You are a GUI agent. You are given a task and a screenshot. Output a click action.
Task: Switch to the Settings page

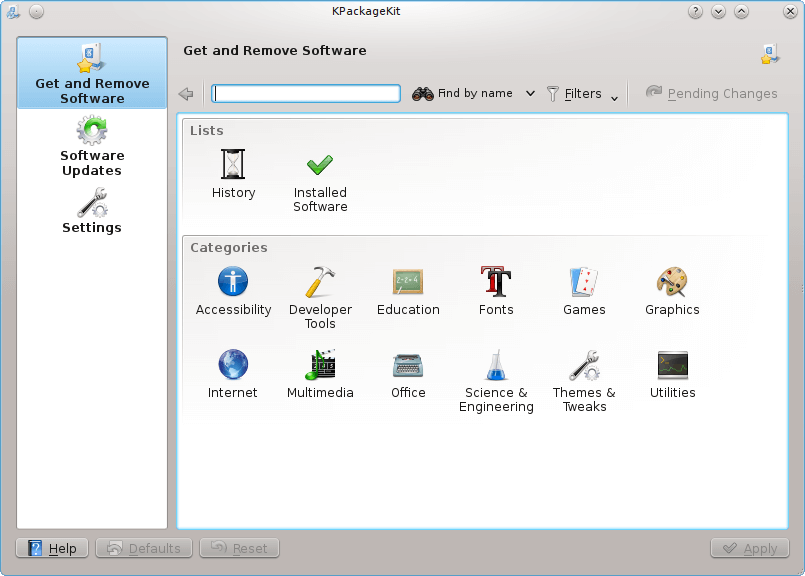click(x=92, y=212)
